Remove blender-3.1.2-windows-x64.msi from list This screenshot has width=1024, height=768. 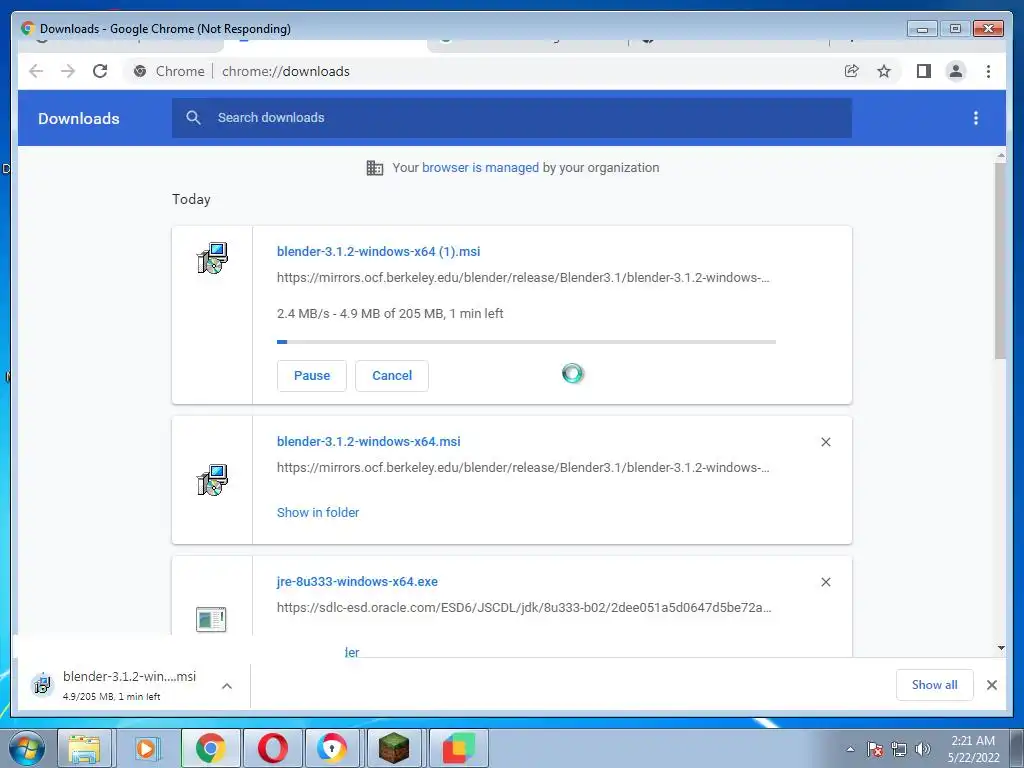(825, 442)
